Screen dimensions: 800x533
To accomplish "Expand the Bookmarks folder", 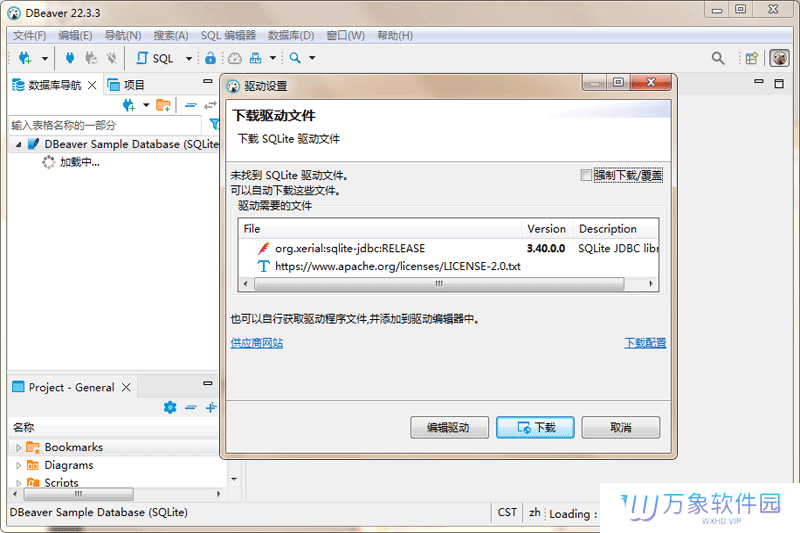I will tap(18, 448).
